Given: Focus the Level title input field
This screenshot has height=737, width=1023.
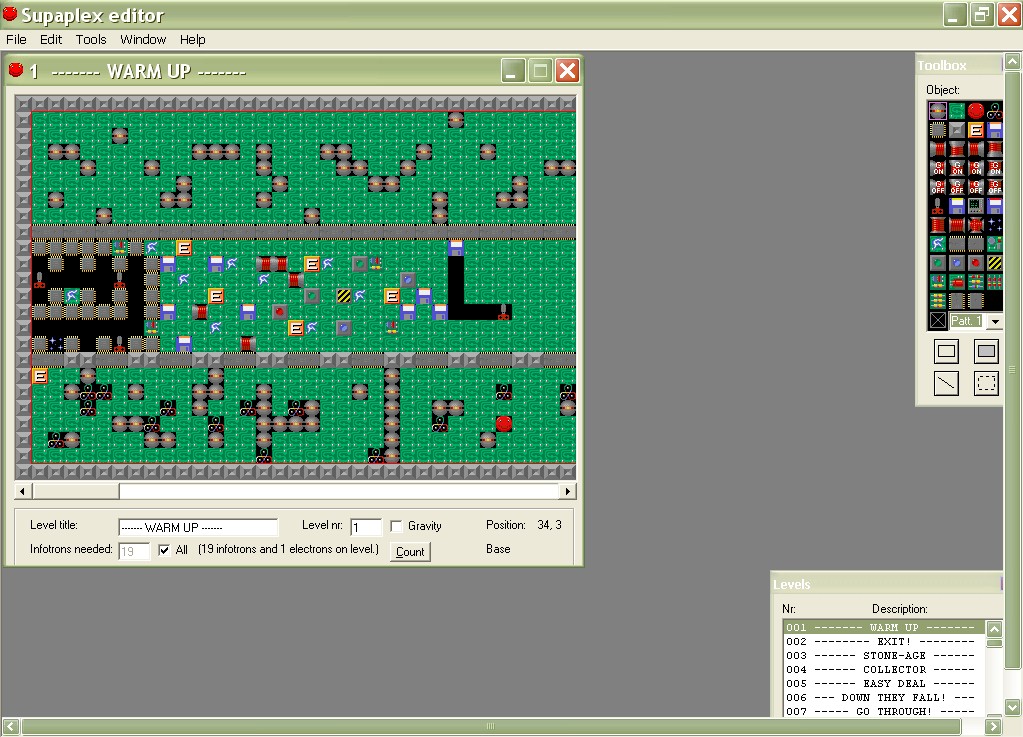Looking at the screenshot, I should click(x=198, y=527).
